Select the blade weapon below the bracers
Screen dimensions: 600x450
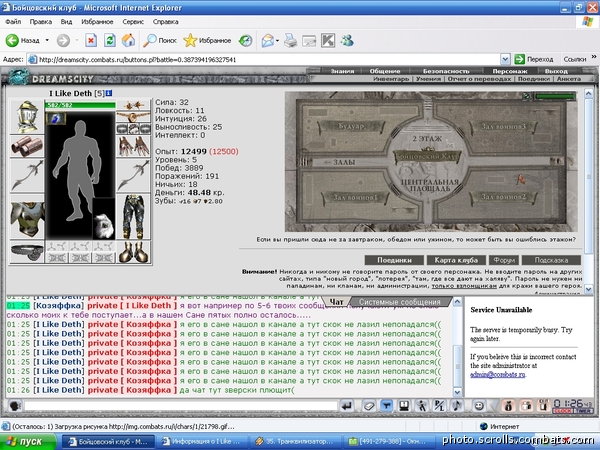point(27,176)
